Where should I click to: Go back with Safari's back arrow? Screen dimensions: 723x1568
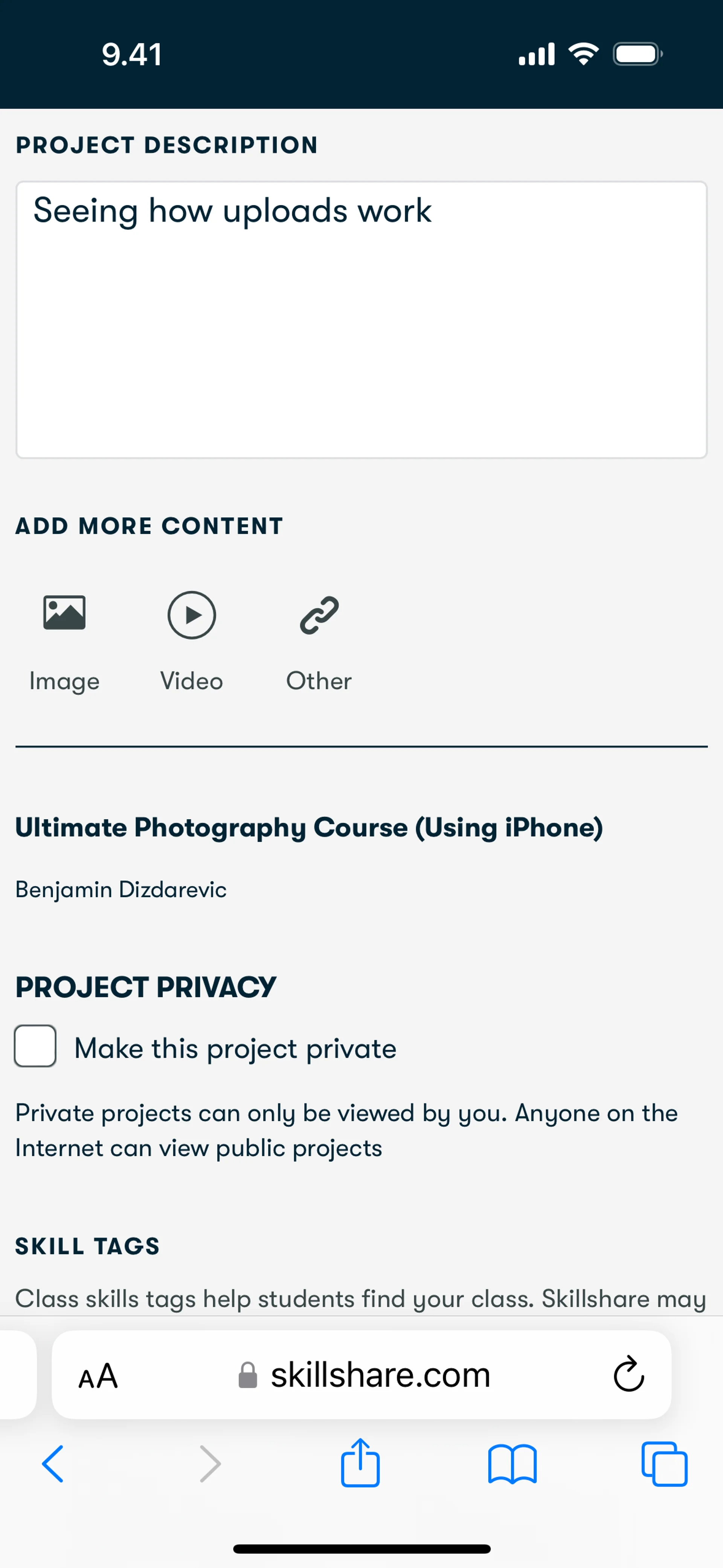pos(53,1463)
